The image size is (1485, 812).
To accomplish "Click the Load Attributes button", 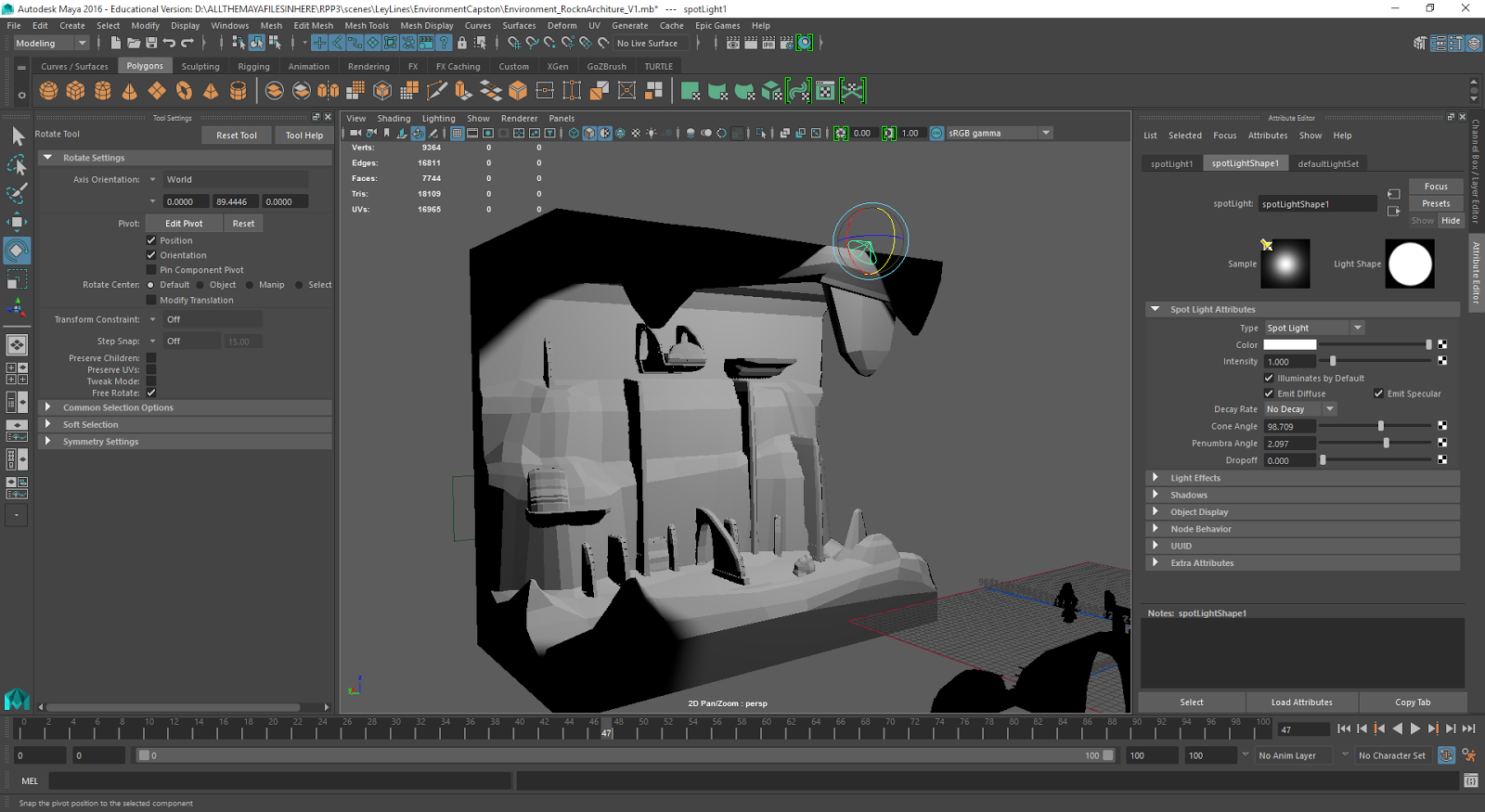I will coord(1301,702).
